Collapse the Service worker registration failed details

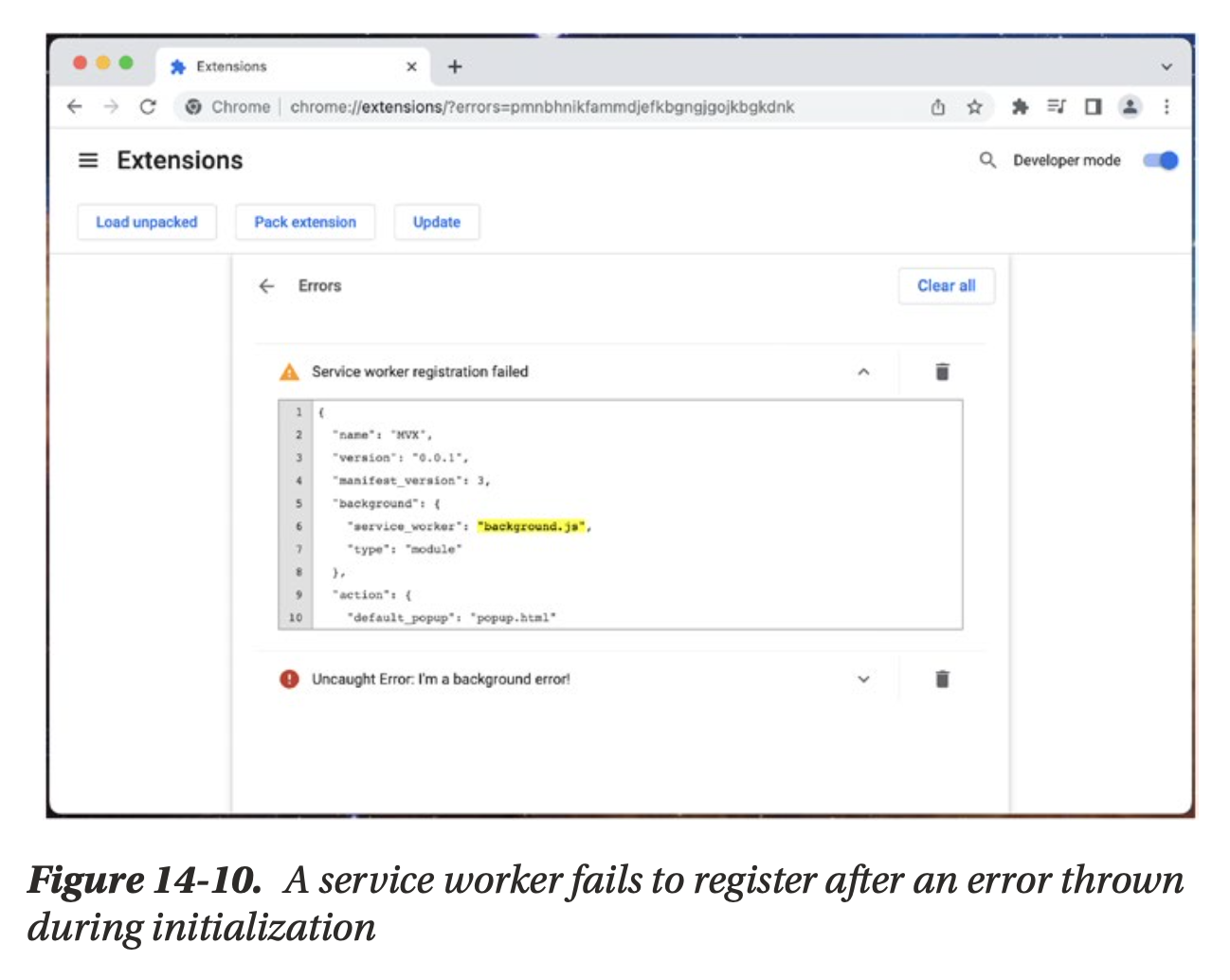coord(863,372)
